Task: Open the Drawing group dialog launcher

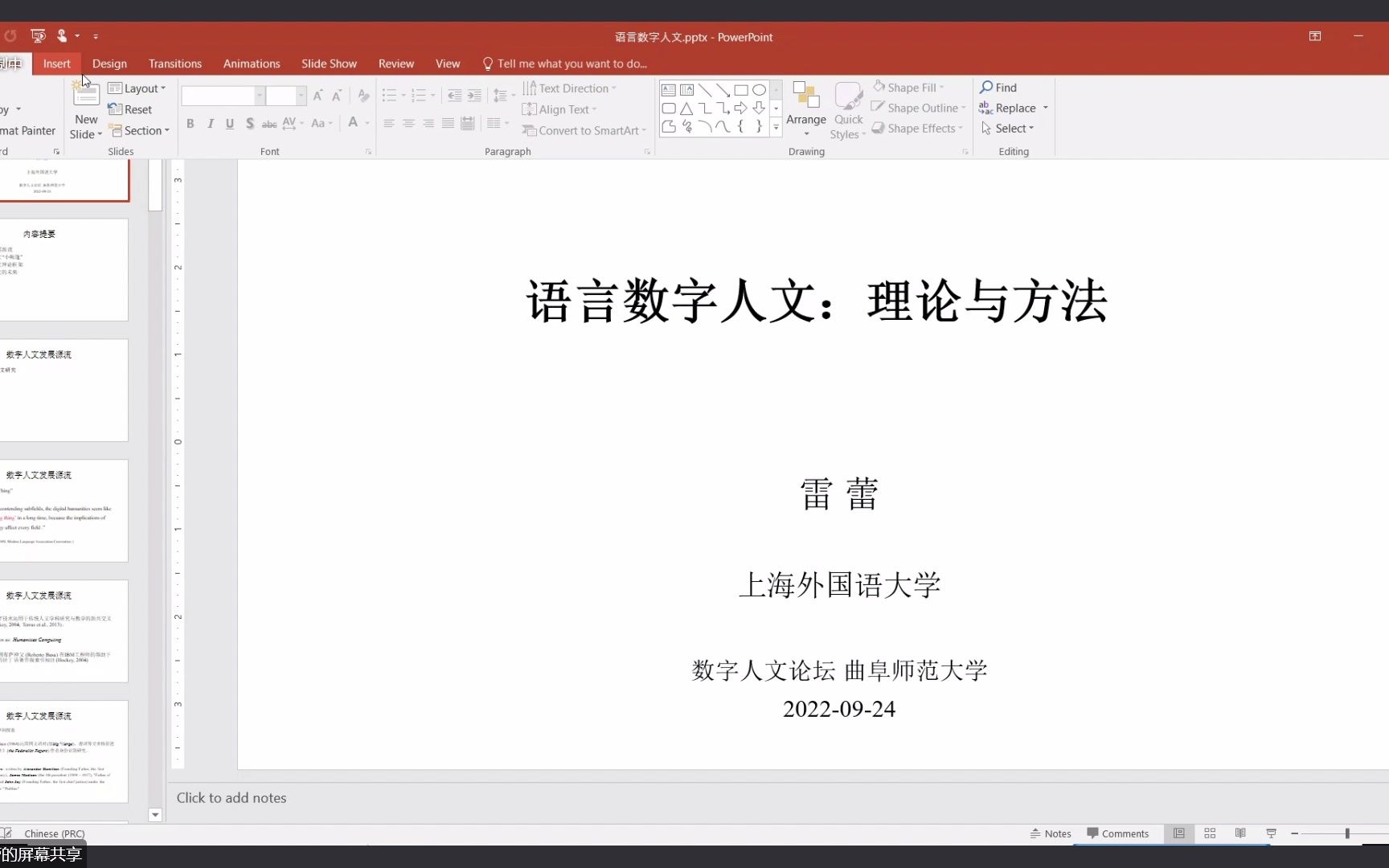Action: 965,152
